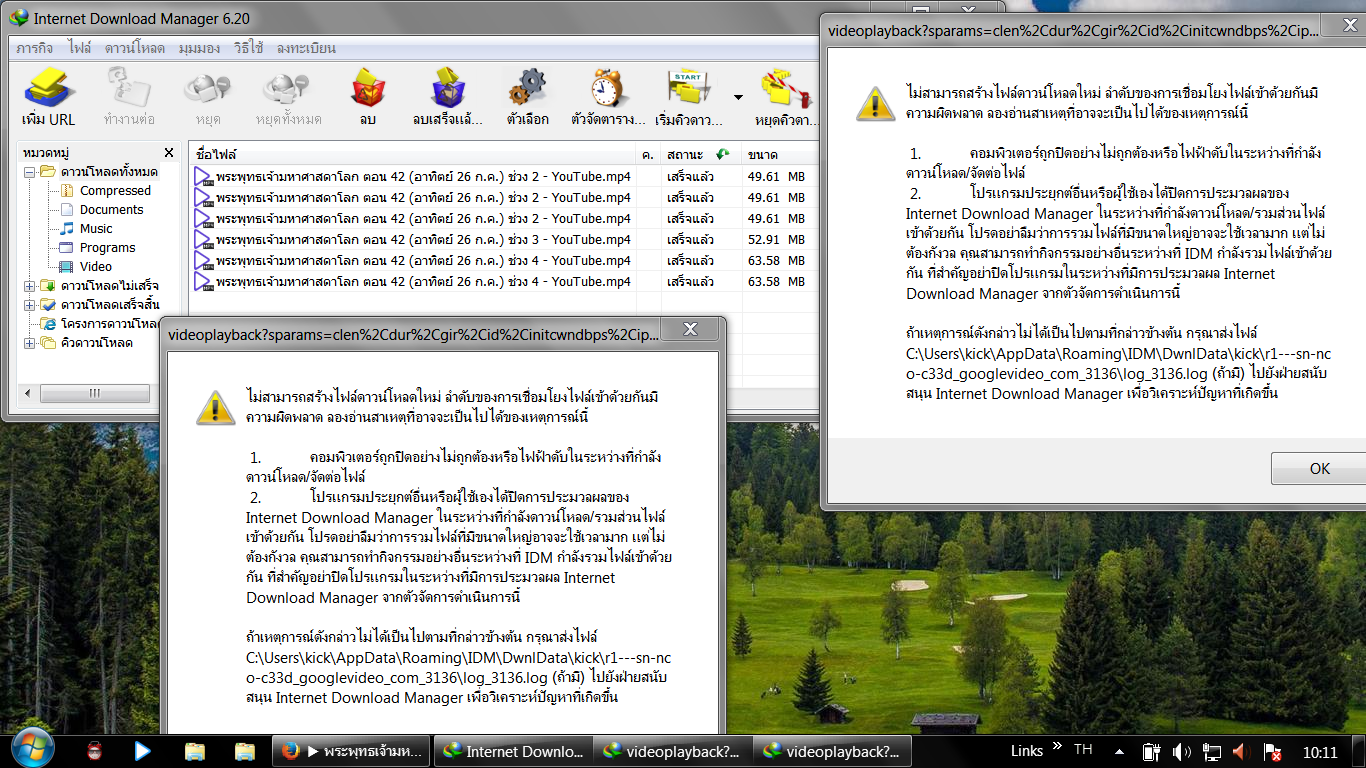Viewport: 1366px width, 768px height.
Task: Click the 10:11 taskbar clock
Action: tap(1320, 752)
